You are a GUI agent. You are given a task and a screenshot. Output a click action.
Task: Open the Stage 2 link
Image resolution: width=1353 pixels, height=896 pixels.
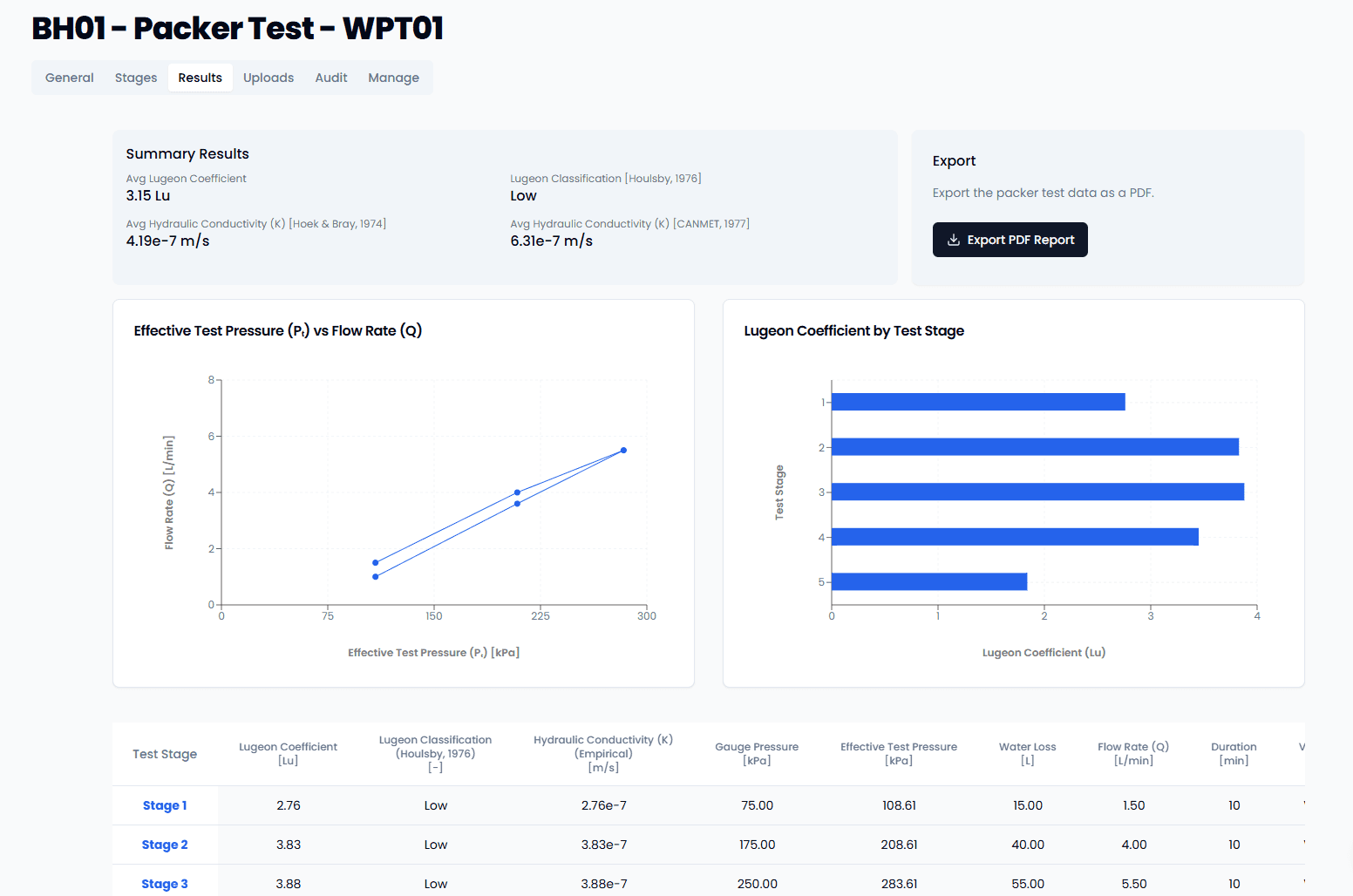pyautogui.click(x=165, y=845)
